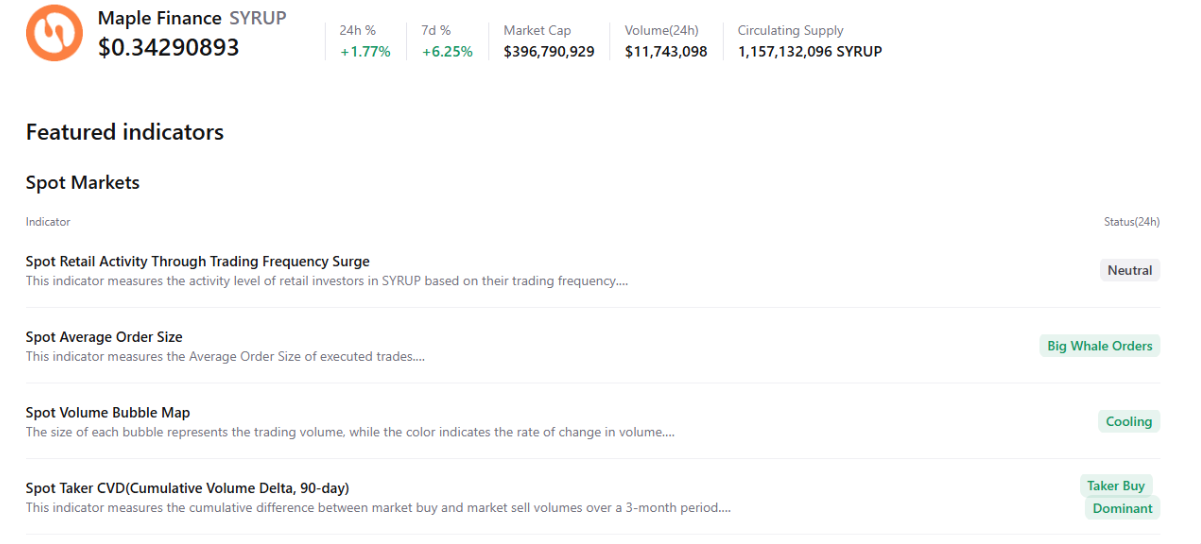This screenshot has height=544, width=1201.
Task: Click the Maple Finance orange logo icon
Action: (54, 32)
